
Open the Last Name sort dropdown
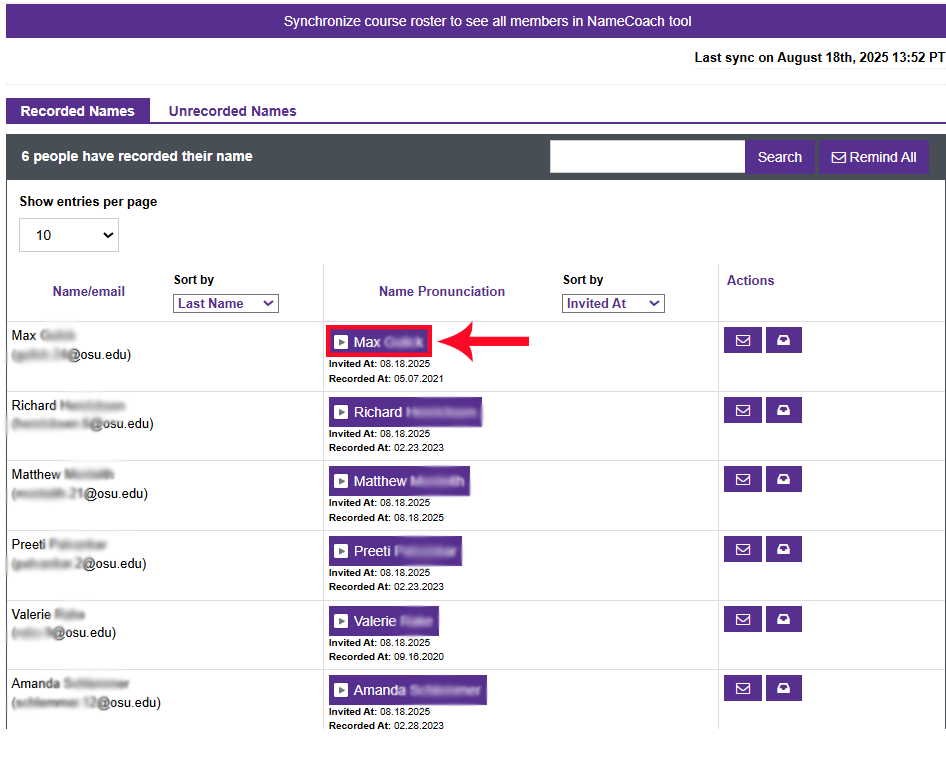click(x=226, y=303)
